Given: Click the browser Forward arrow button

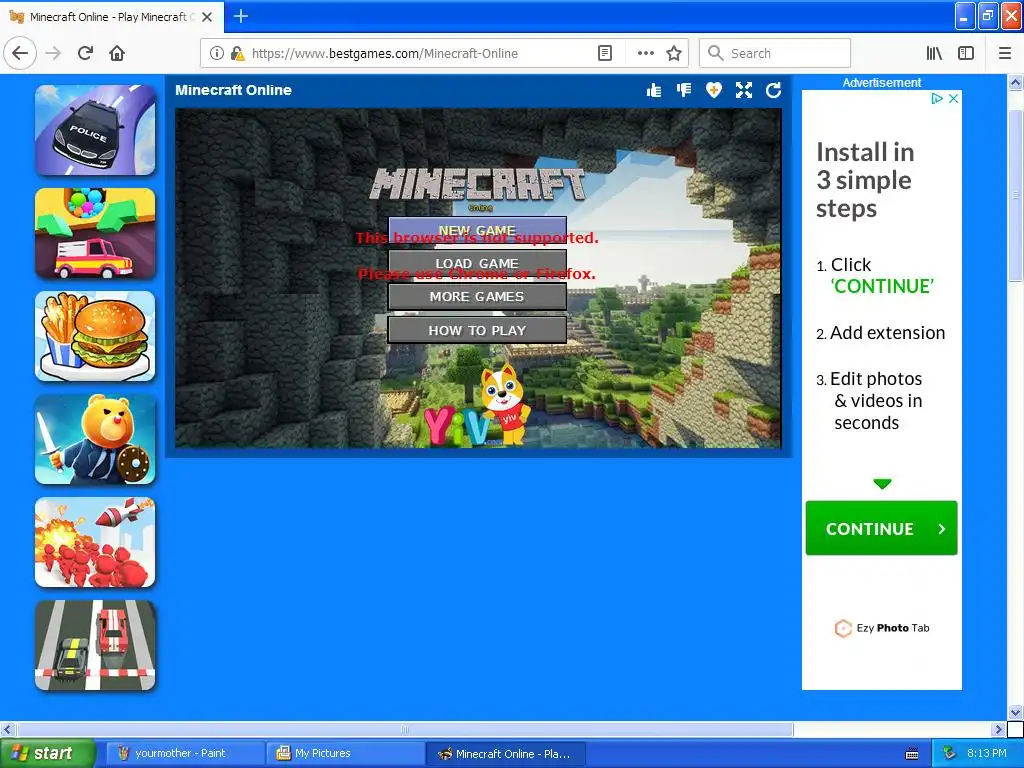Looking at the screenshot, I should coord(54,53).
